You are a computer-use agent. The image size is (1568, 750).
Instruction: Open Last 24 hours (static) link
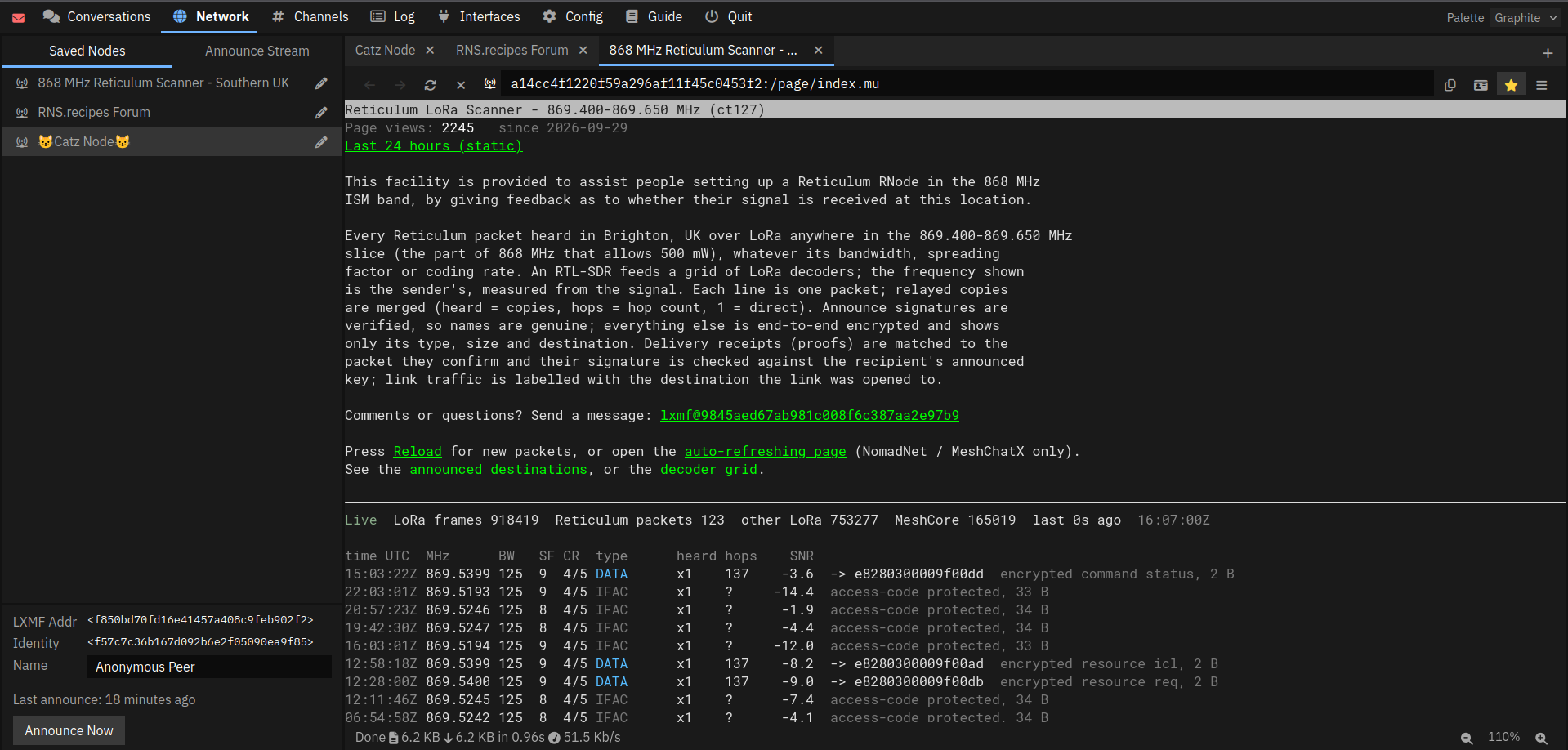[433, 145]
